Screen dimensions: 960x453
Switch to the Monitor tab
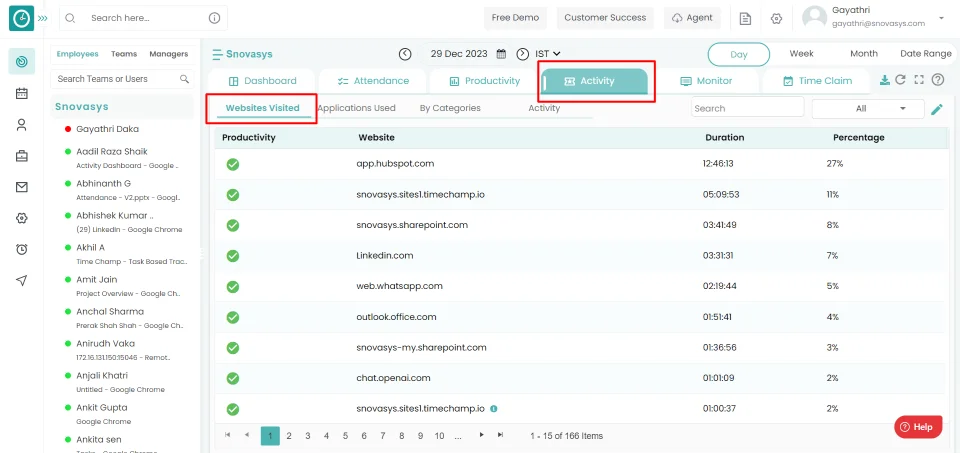pos(706,81)
